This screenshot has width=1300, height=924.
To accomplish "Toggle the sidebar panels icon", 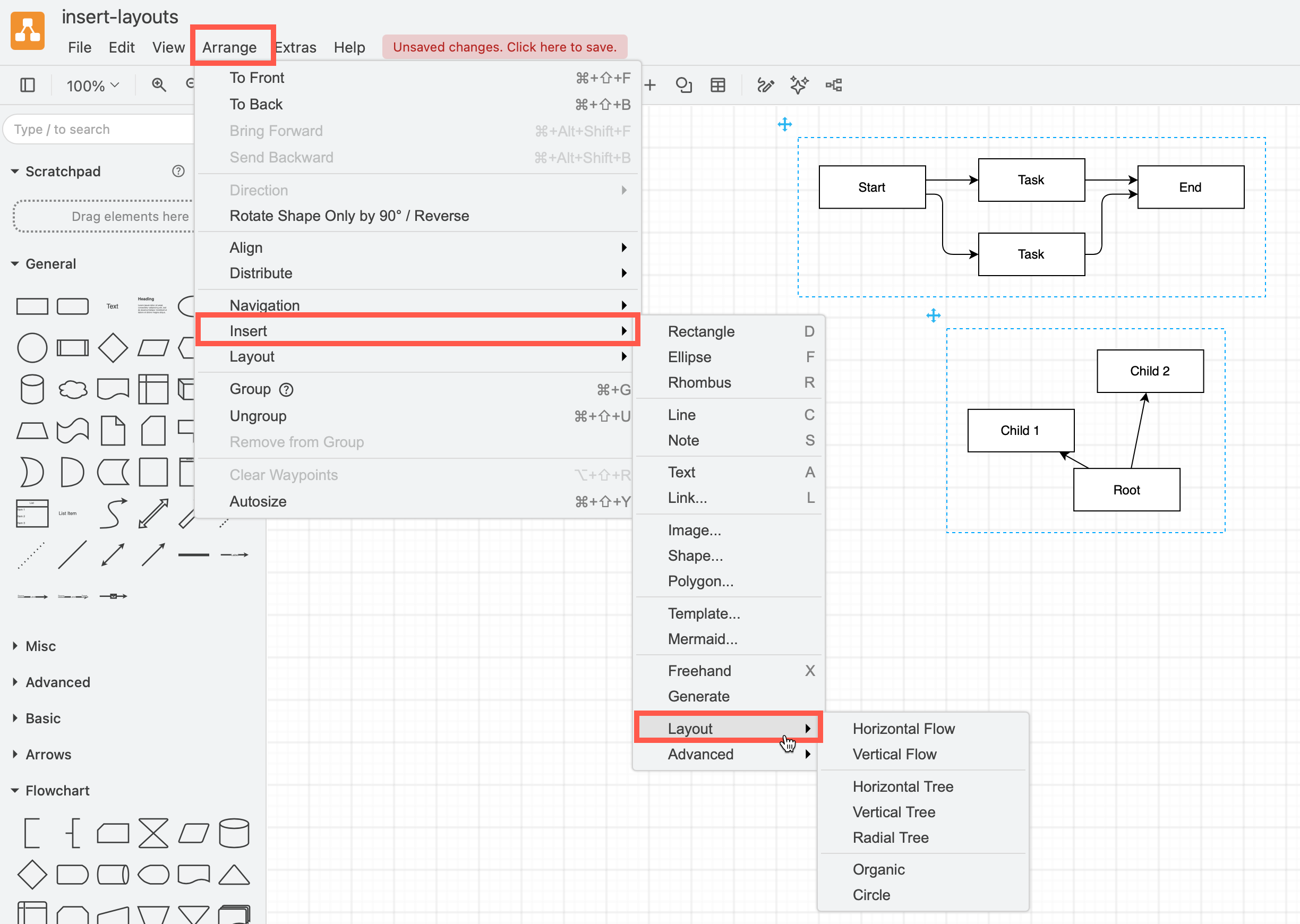I will [x=27, y=85].
